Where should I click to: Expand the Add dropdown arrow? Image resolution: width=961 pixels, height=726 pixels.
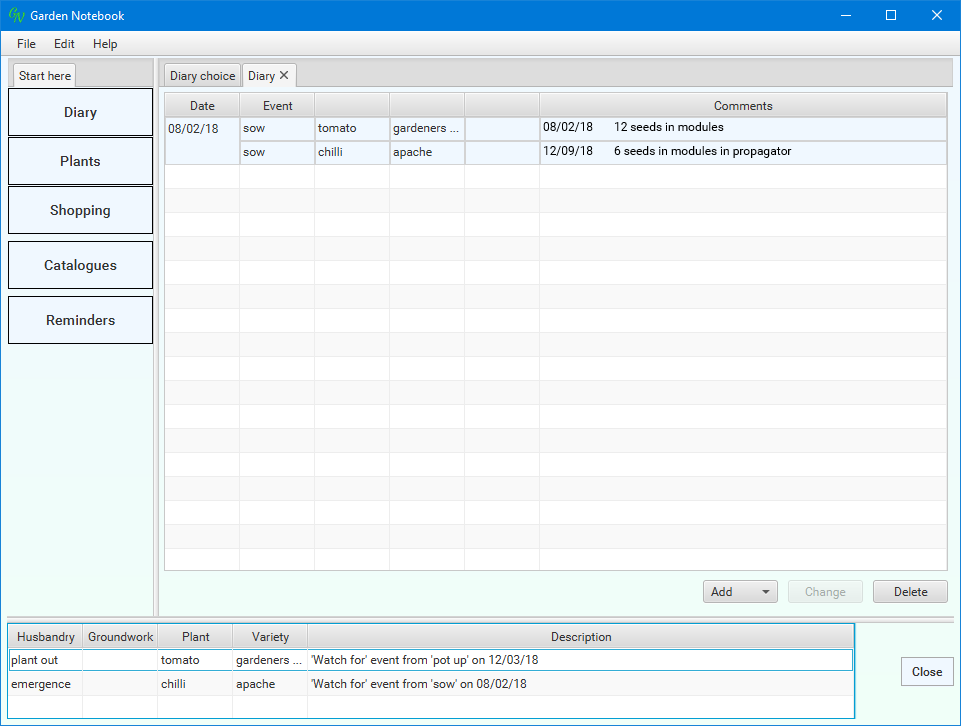click(766, 592)
